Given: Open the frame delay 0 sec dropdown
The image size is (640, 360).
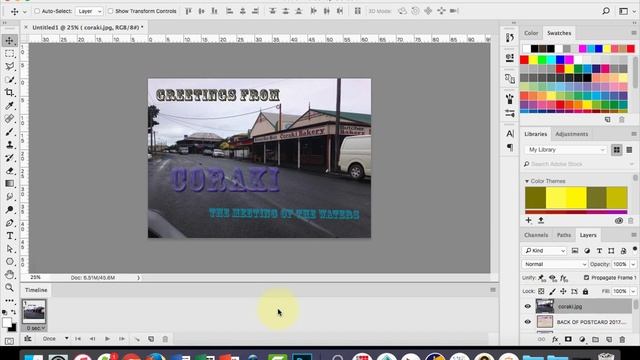Looking at the screenshot, I should [35, 328].
